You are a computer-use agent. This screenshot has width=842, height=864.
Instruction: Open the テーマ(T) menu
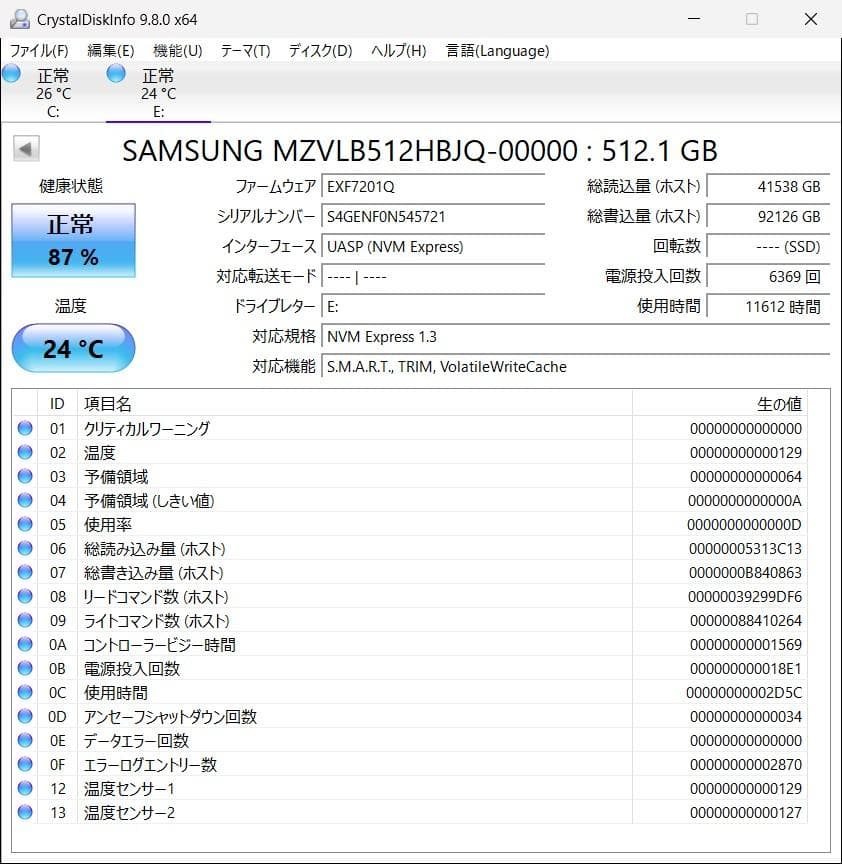pyautogui.click(x=245, y=51)
